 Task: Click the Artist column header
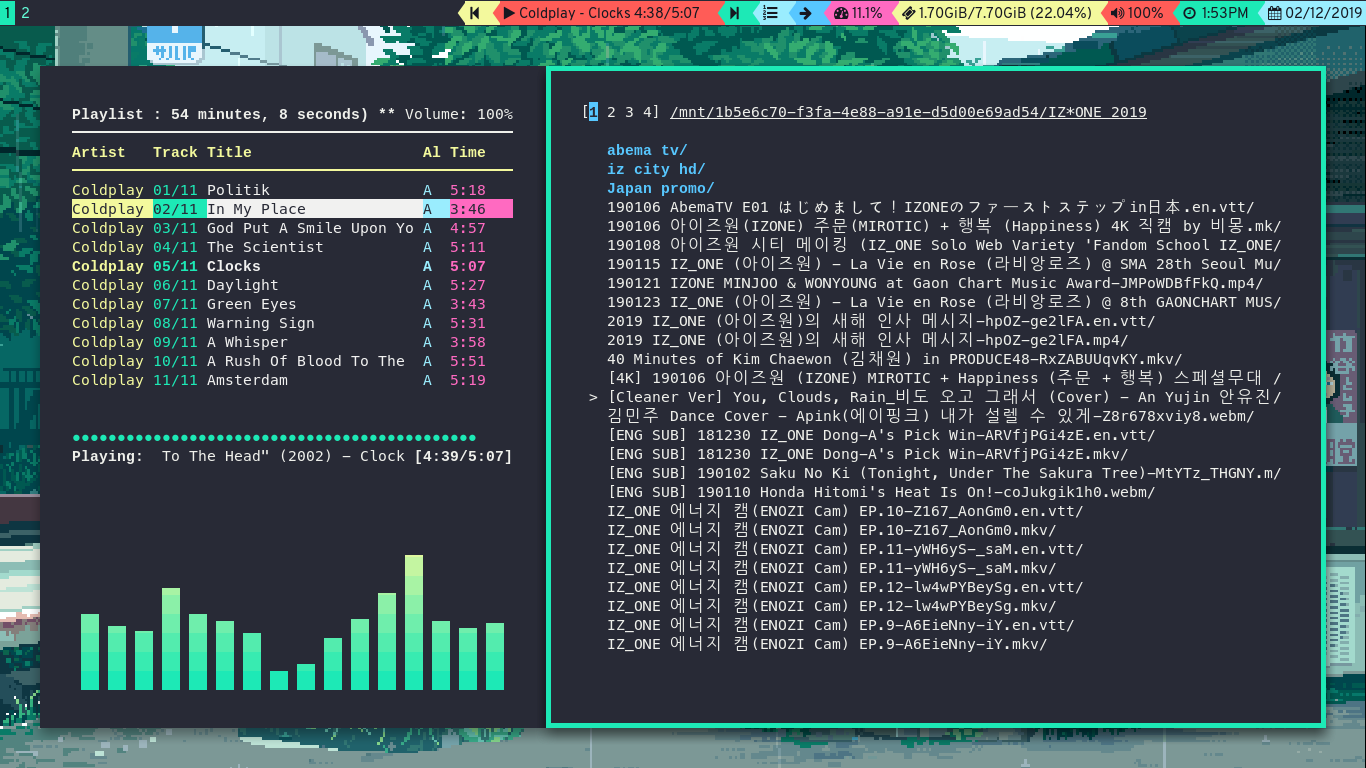99,152
